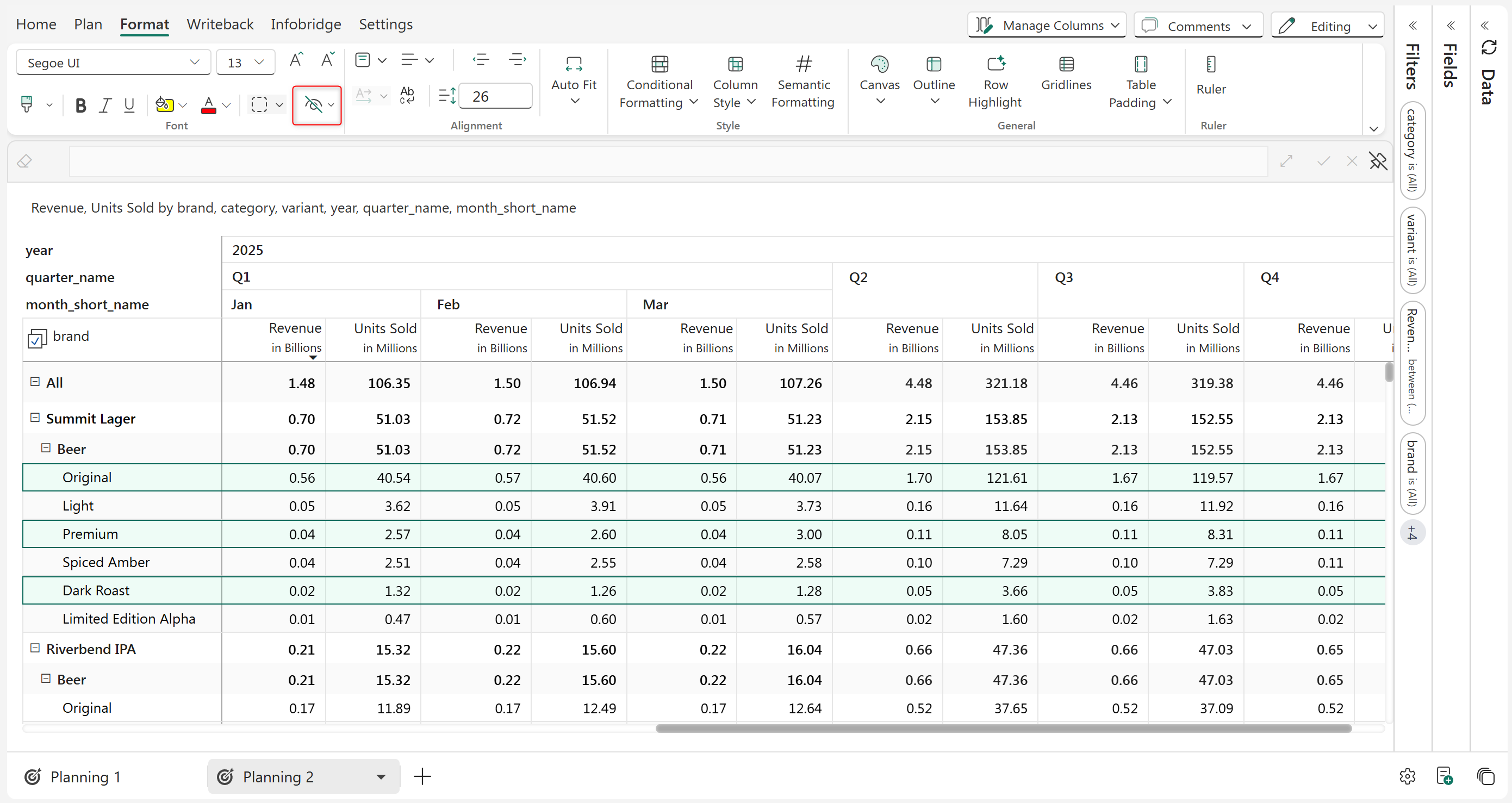Click the unpin formula bar icon
The width and height of the screenshot is (1512, 803).
(1378, 161)
